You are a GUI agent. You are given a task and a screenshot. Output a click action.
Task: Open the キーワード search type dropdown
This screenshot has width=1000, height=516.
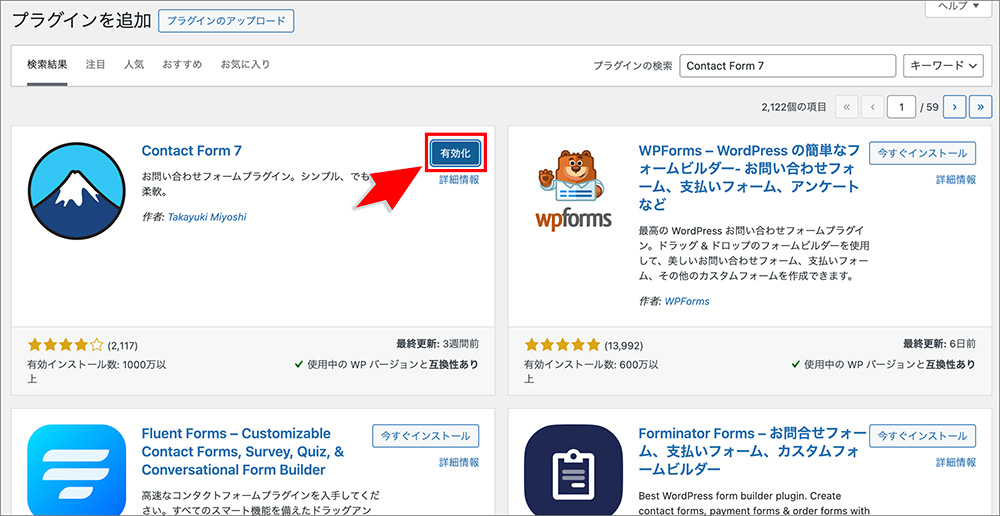click(x=943, y=66)
